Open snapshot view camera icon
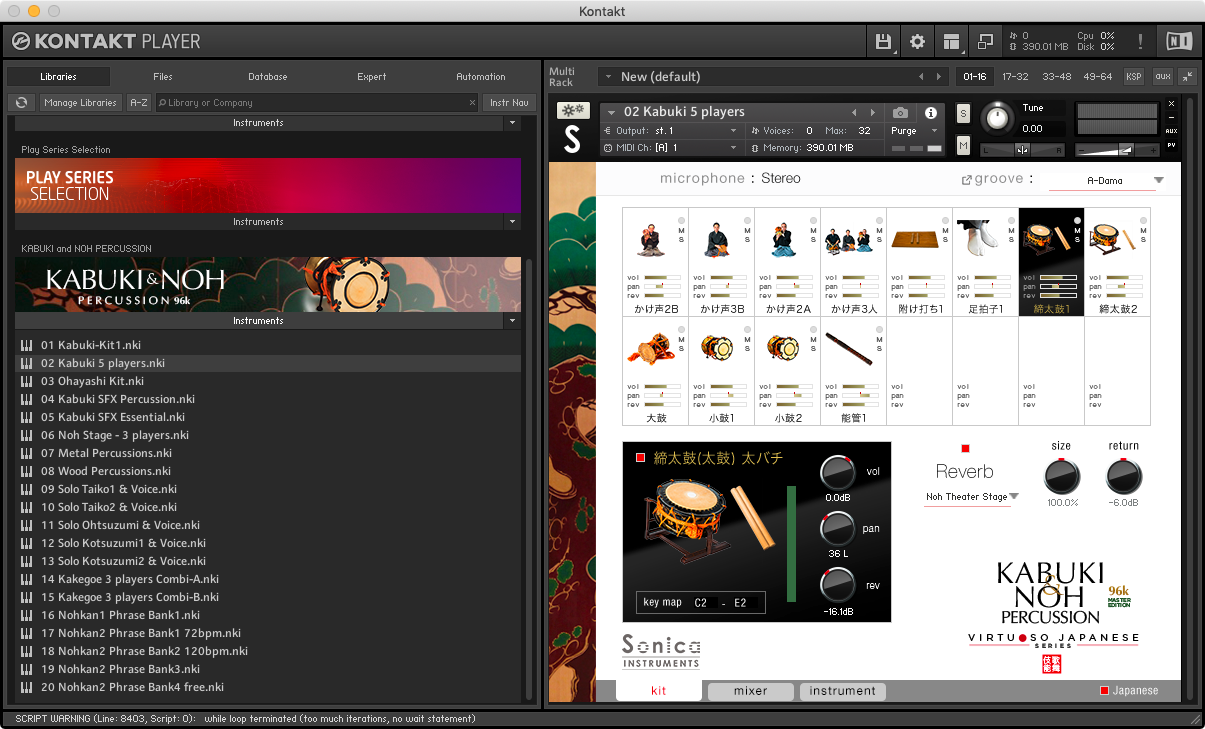 tap(901, 113)
